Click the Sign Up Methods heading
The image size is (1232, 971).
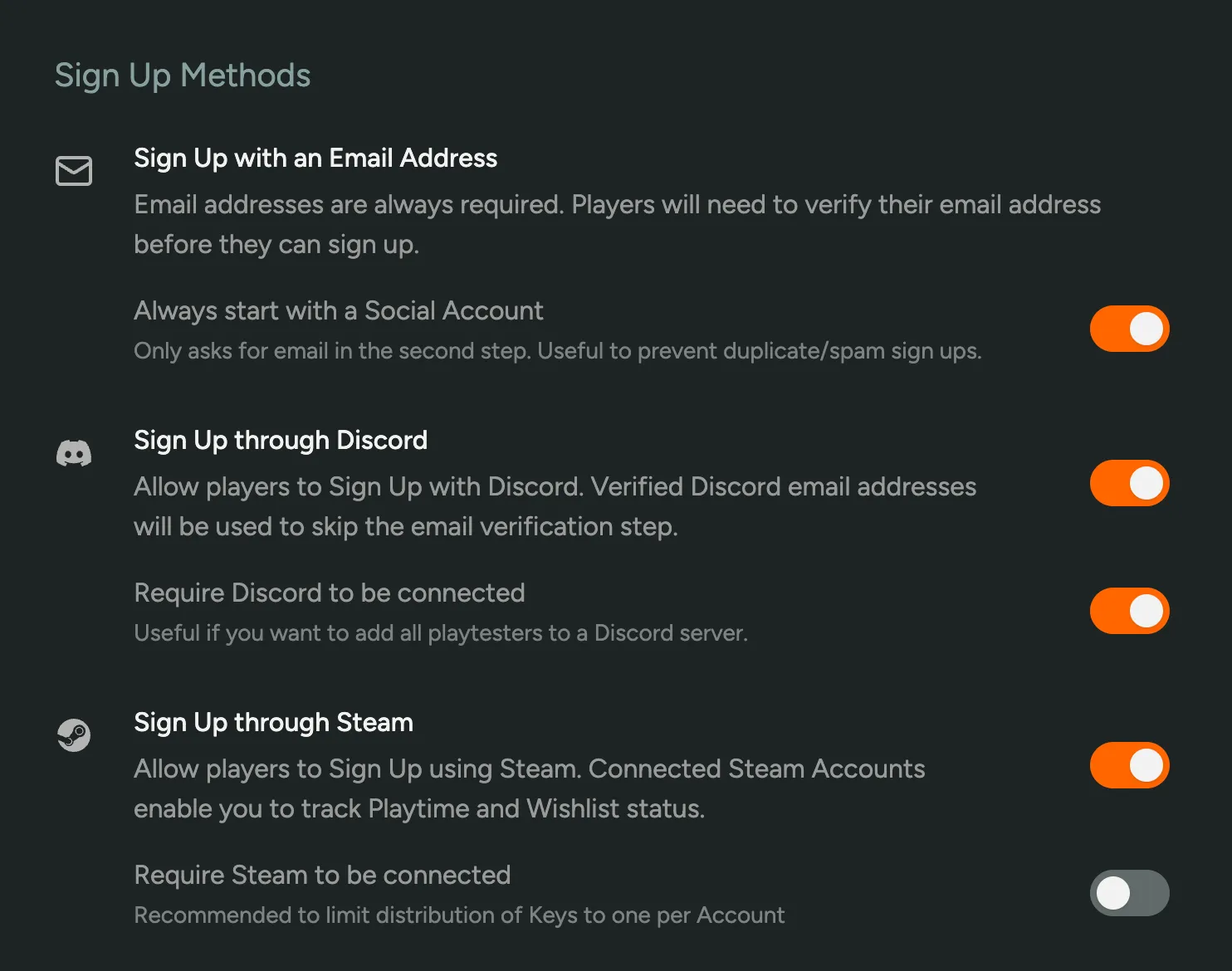coord(183,75)
